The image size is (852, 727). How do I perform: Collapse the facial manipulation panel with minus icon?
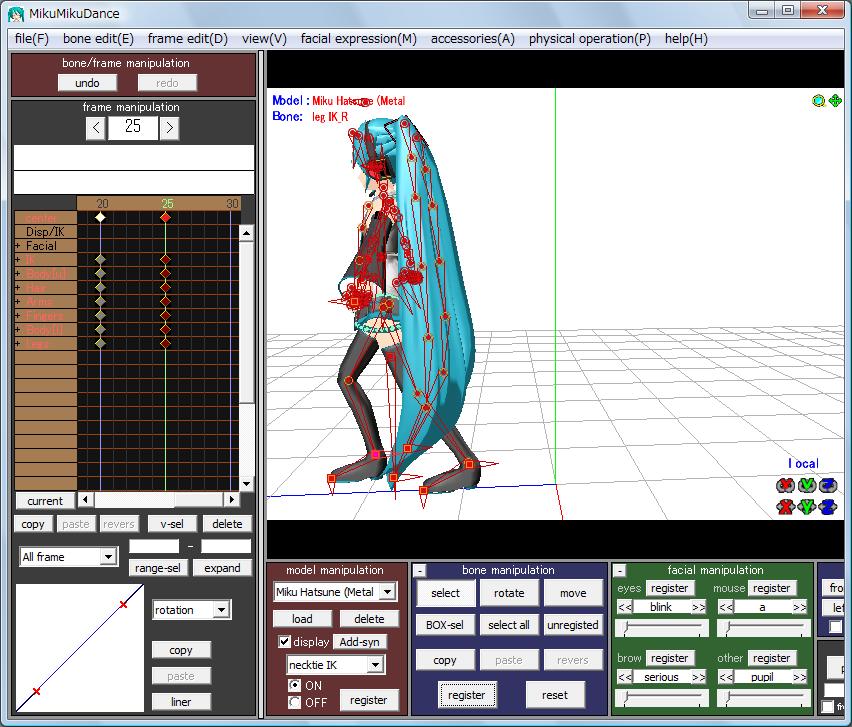point(619,571)
